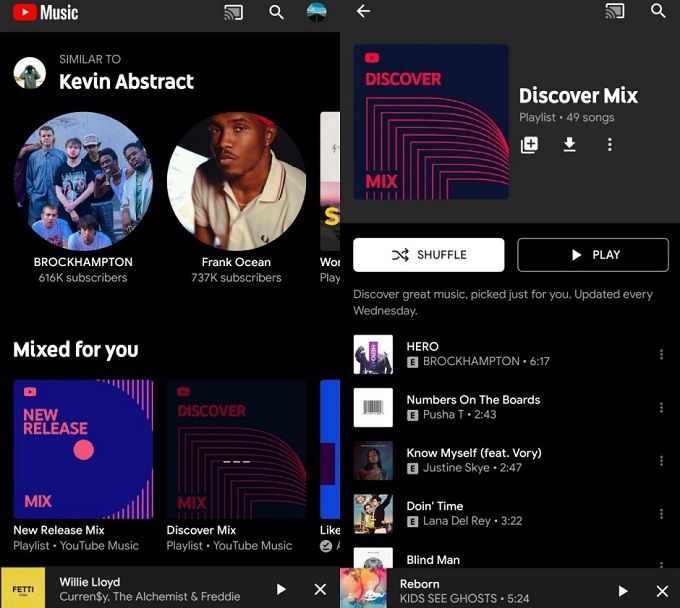The height and width of the screenshot is (608, 680).
Task: Play Reborn in the mini player
Action: click(622, 591)
